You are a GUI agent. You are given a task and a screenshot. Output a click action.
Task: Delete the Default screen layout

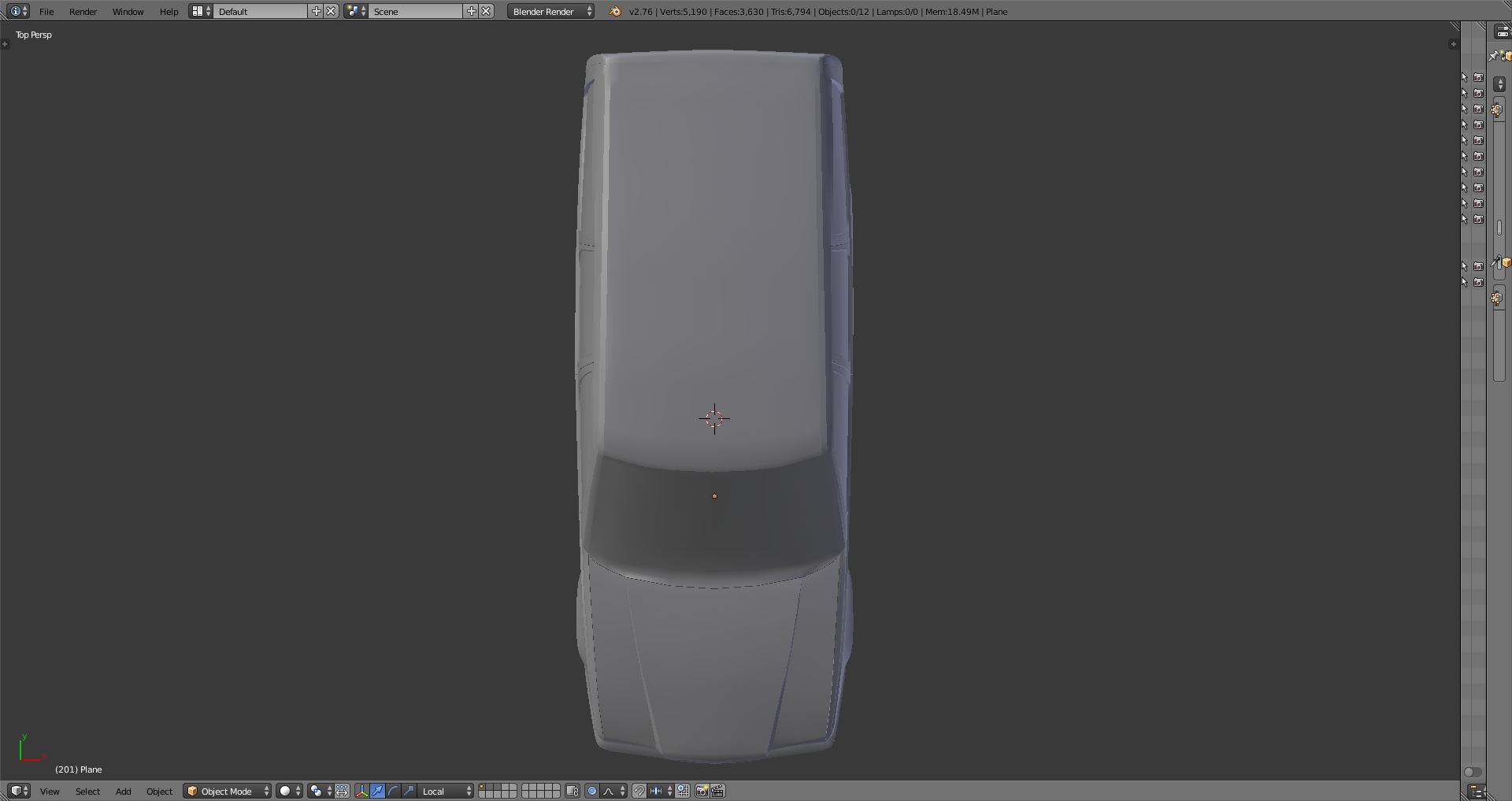[332, 11]
